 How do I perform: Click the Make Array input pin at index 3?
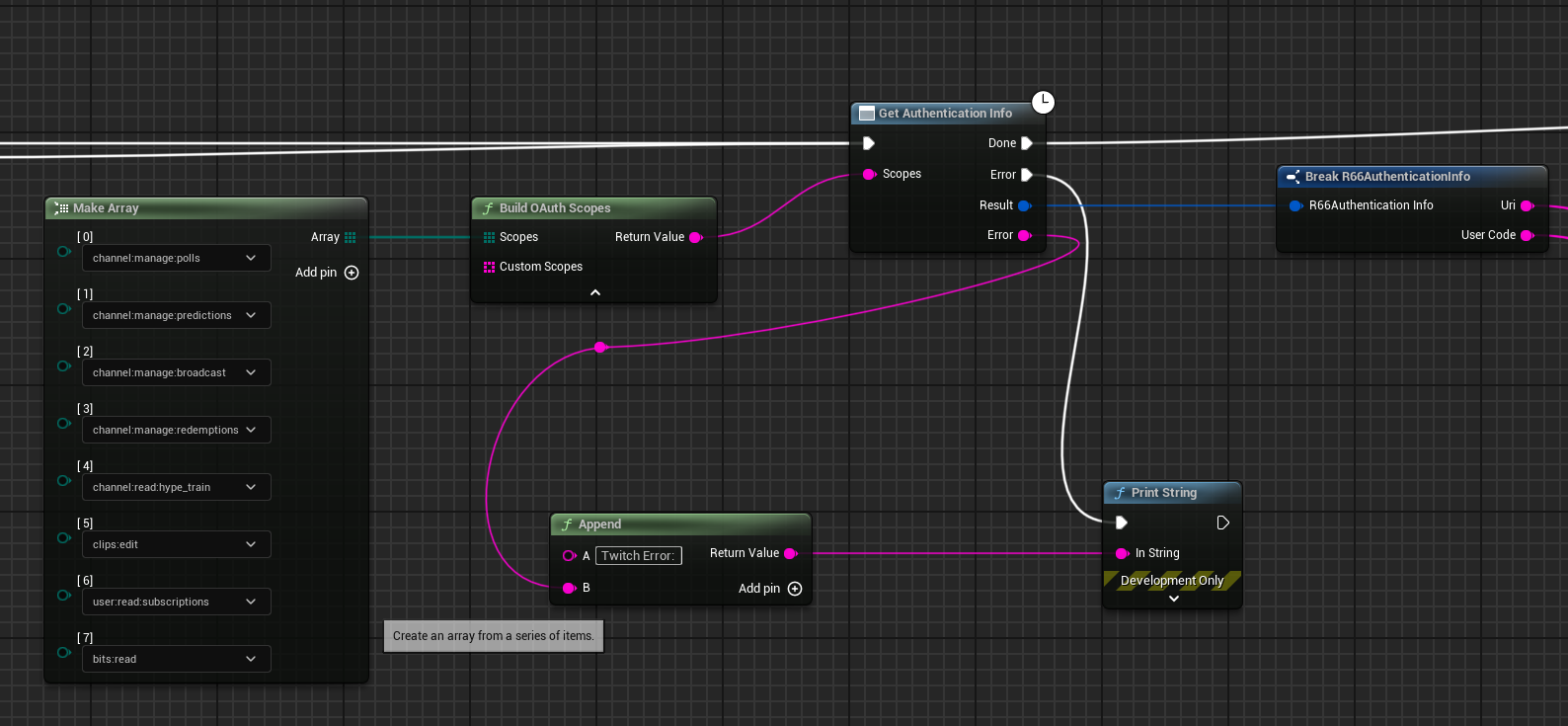click(64, 424)
